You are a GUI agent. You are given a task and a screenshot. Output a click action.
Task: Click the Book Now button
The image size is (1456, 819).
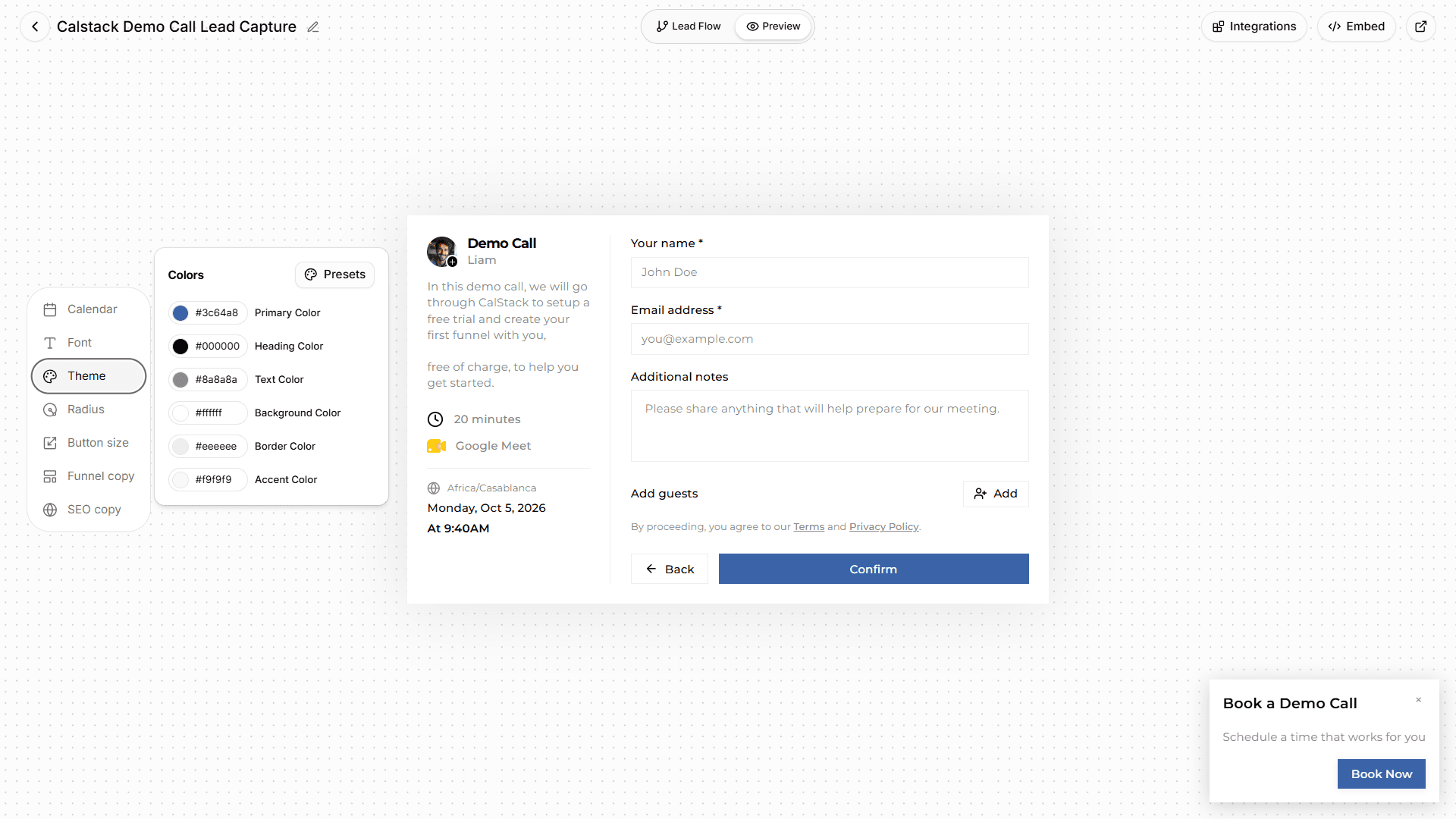(1381, 773)
